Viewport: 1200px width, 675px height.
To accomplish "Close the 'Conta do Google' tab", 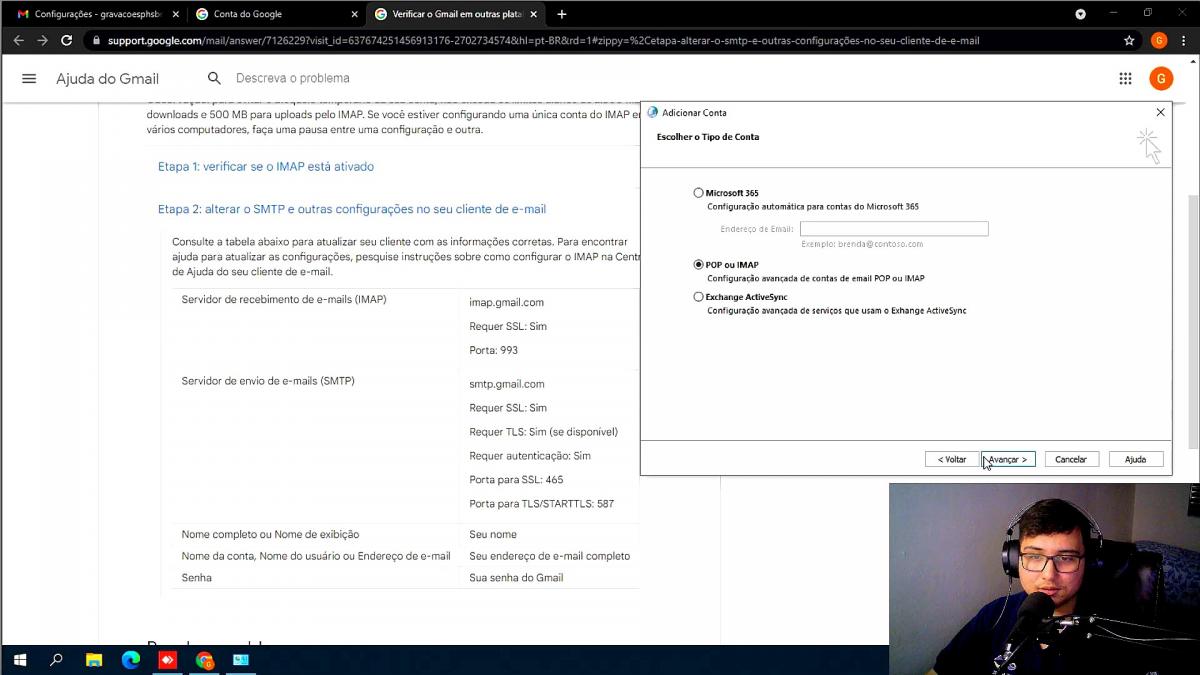I will (x=354, y=14).
